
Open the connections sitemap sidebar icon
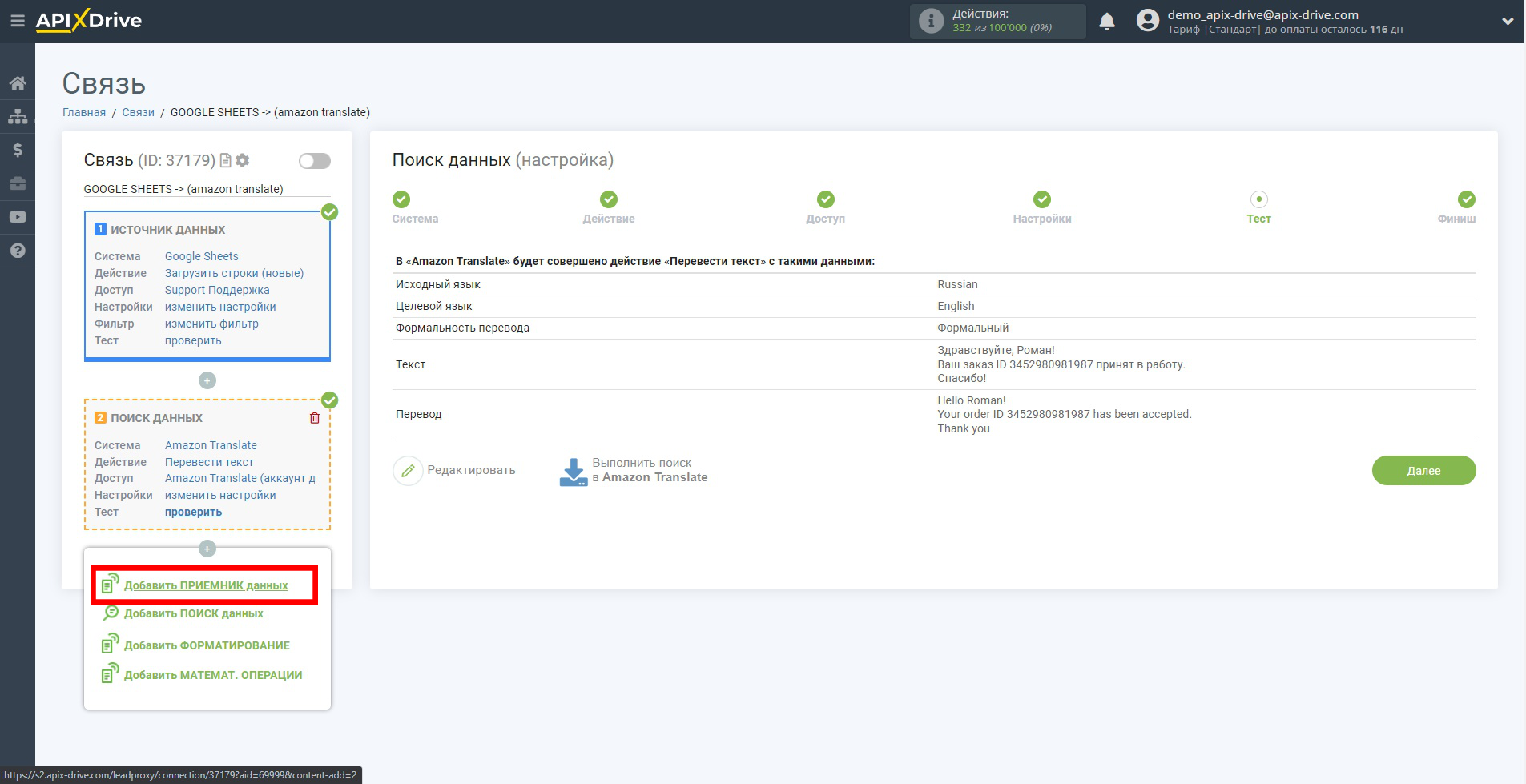[x=18, y=116]
